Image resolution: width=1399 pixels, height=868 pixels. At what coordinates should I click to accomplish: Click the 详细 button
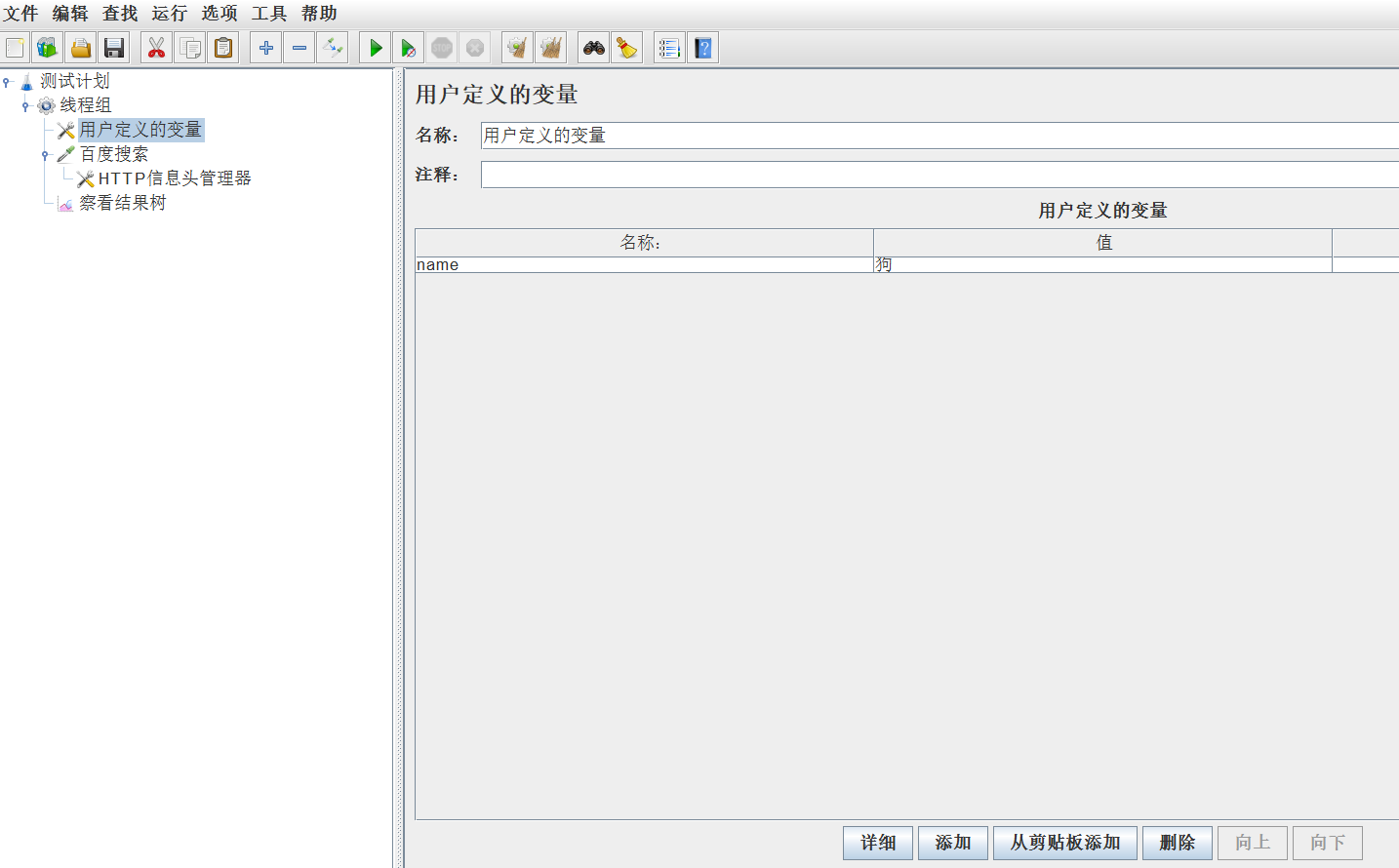(878, 843)
